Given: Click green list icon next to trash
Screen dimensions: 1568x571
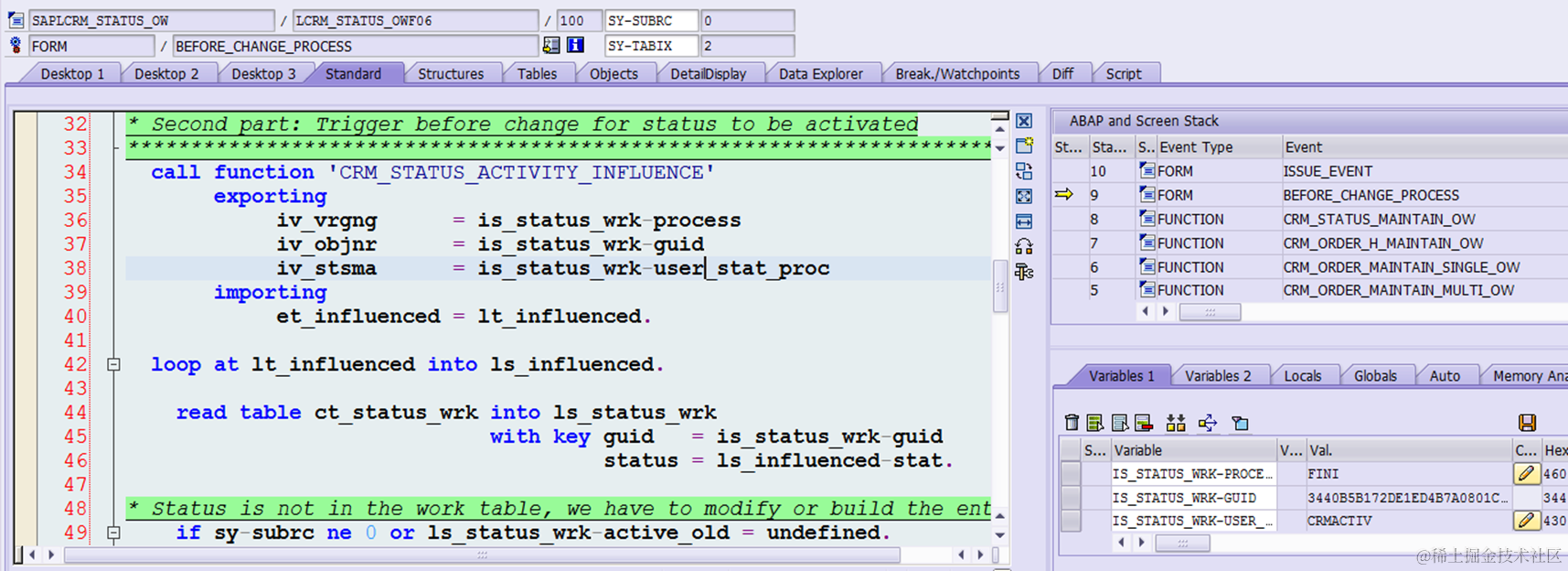Looking at the screenshot, I should [x=1095, y=423].
